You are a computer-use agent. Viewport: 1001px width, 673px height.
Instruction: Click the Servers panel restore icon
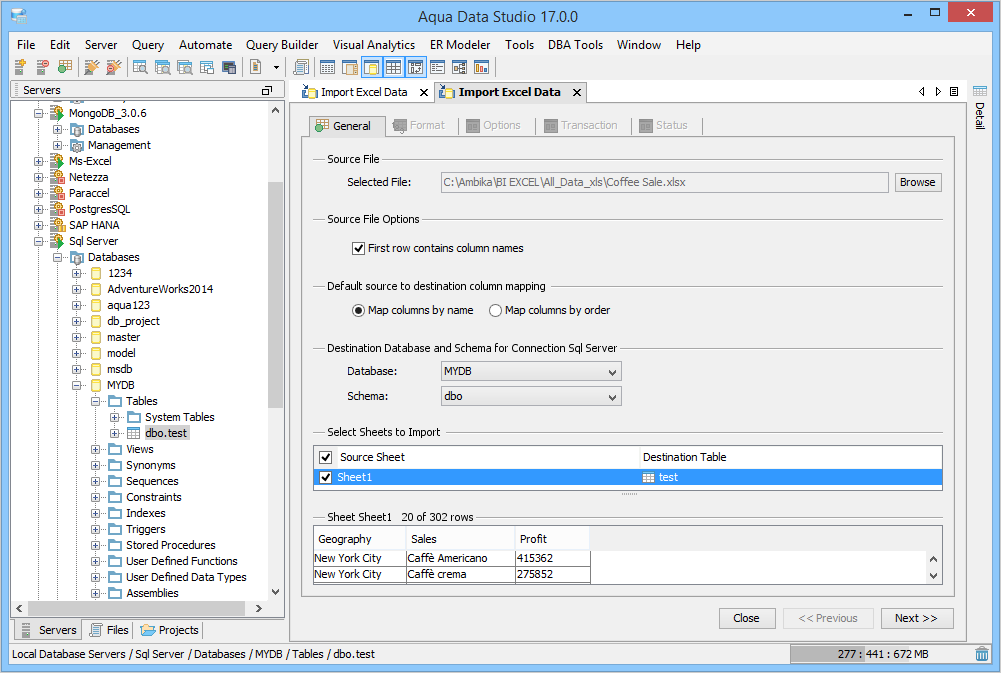tap(267, 91)
